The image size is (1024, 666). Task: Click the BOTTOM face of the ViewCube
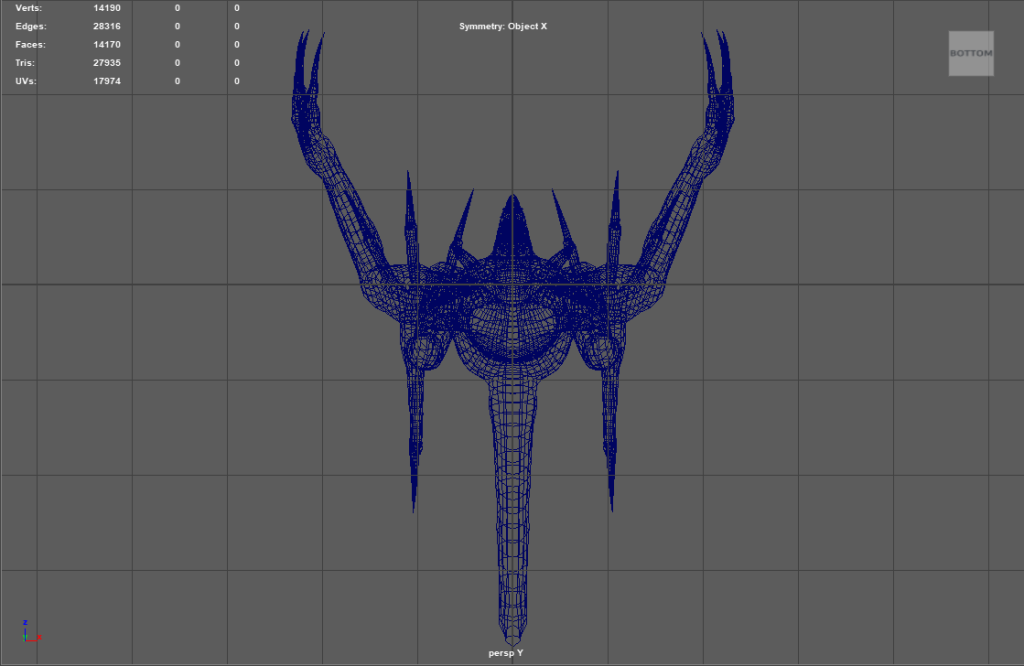coord(971,53)
